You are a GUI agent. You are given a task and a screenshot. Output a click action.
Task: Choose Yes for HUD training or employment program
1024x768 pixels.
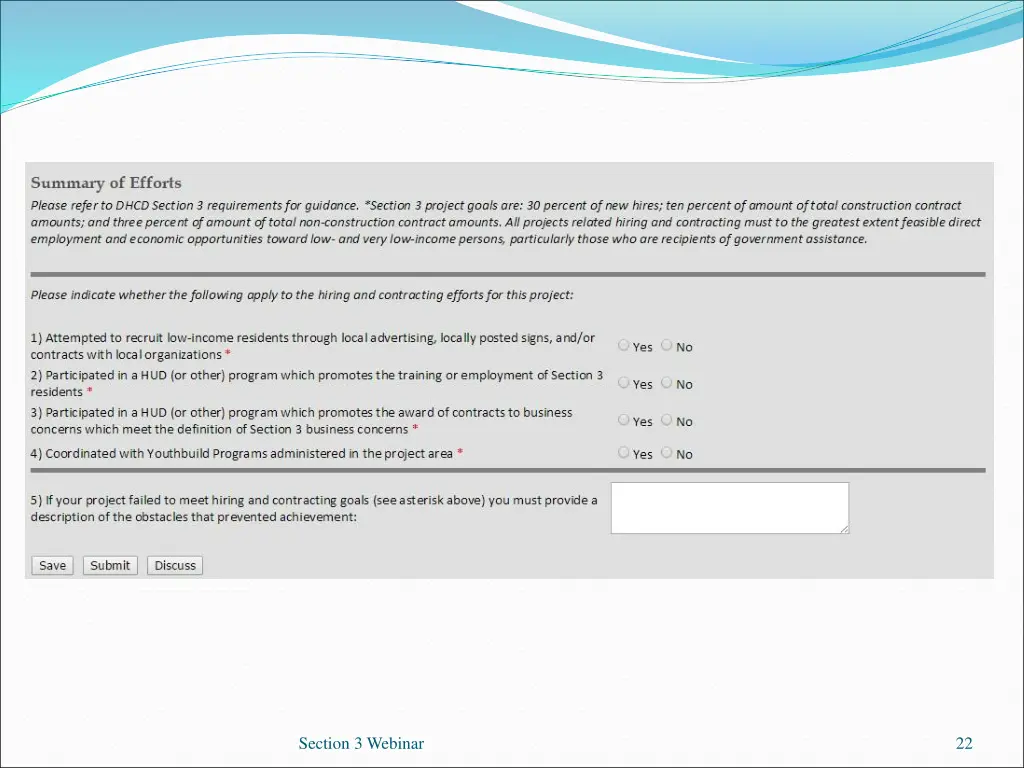tap(624, 382)
